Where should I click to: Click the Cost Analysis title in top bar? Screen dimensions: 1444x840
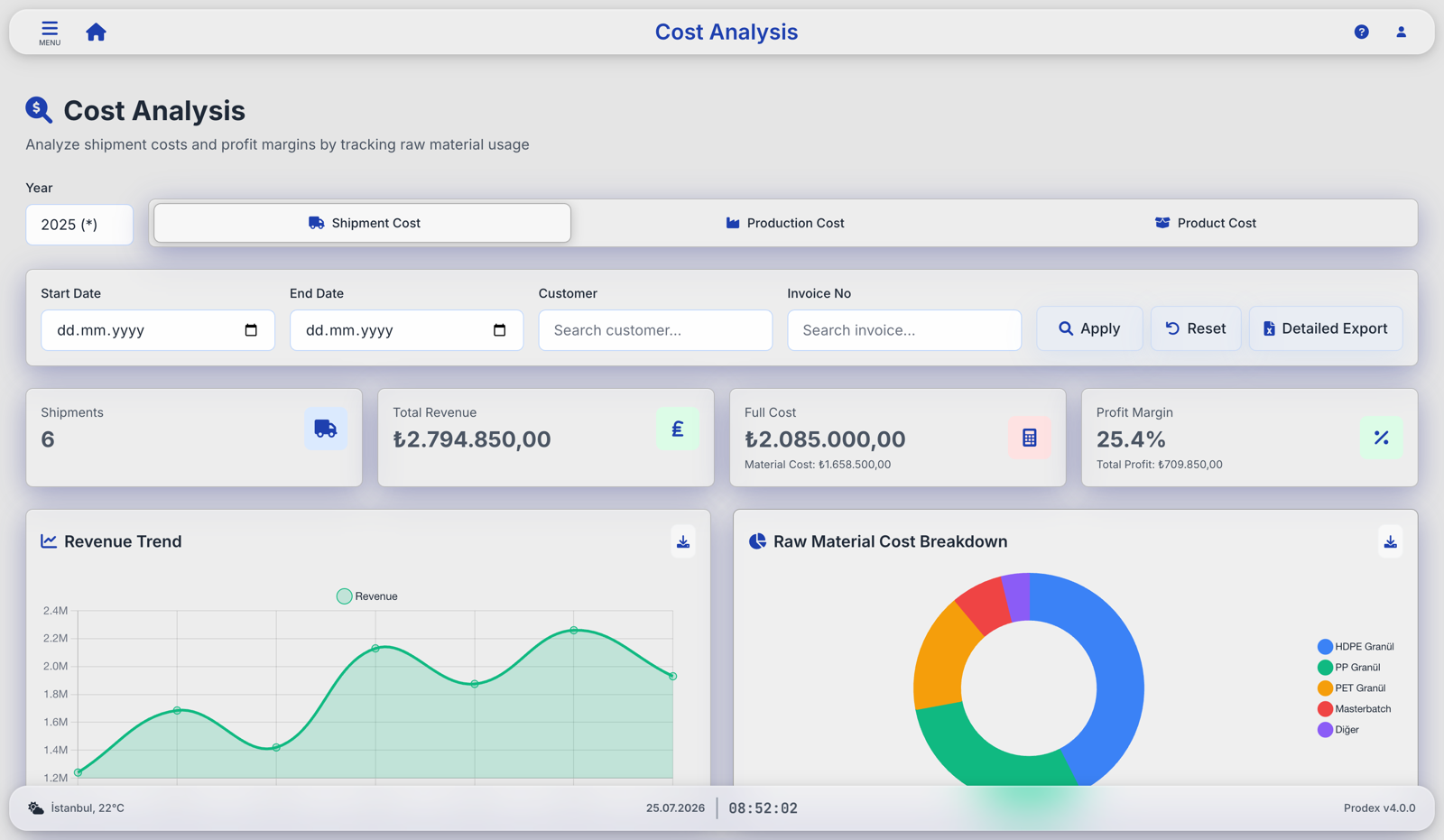coord(727,32)
